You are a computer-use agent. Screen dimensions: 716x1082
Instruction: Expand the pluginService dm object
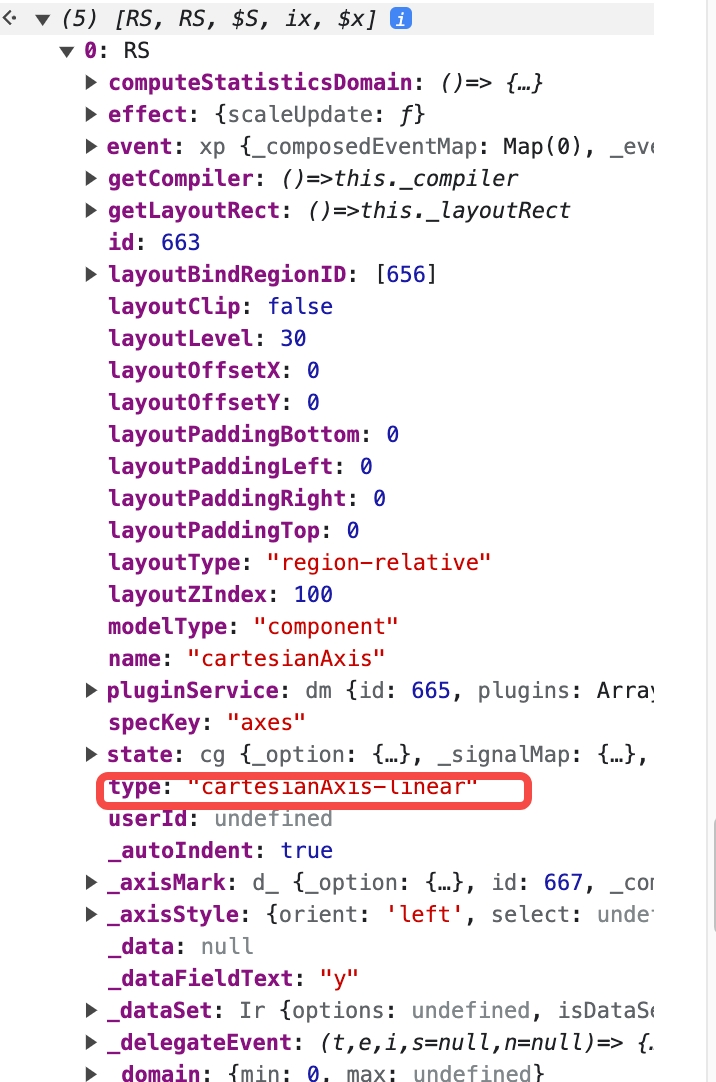[91, 691]
